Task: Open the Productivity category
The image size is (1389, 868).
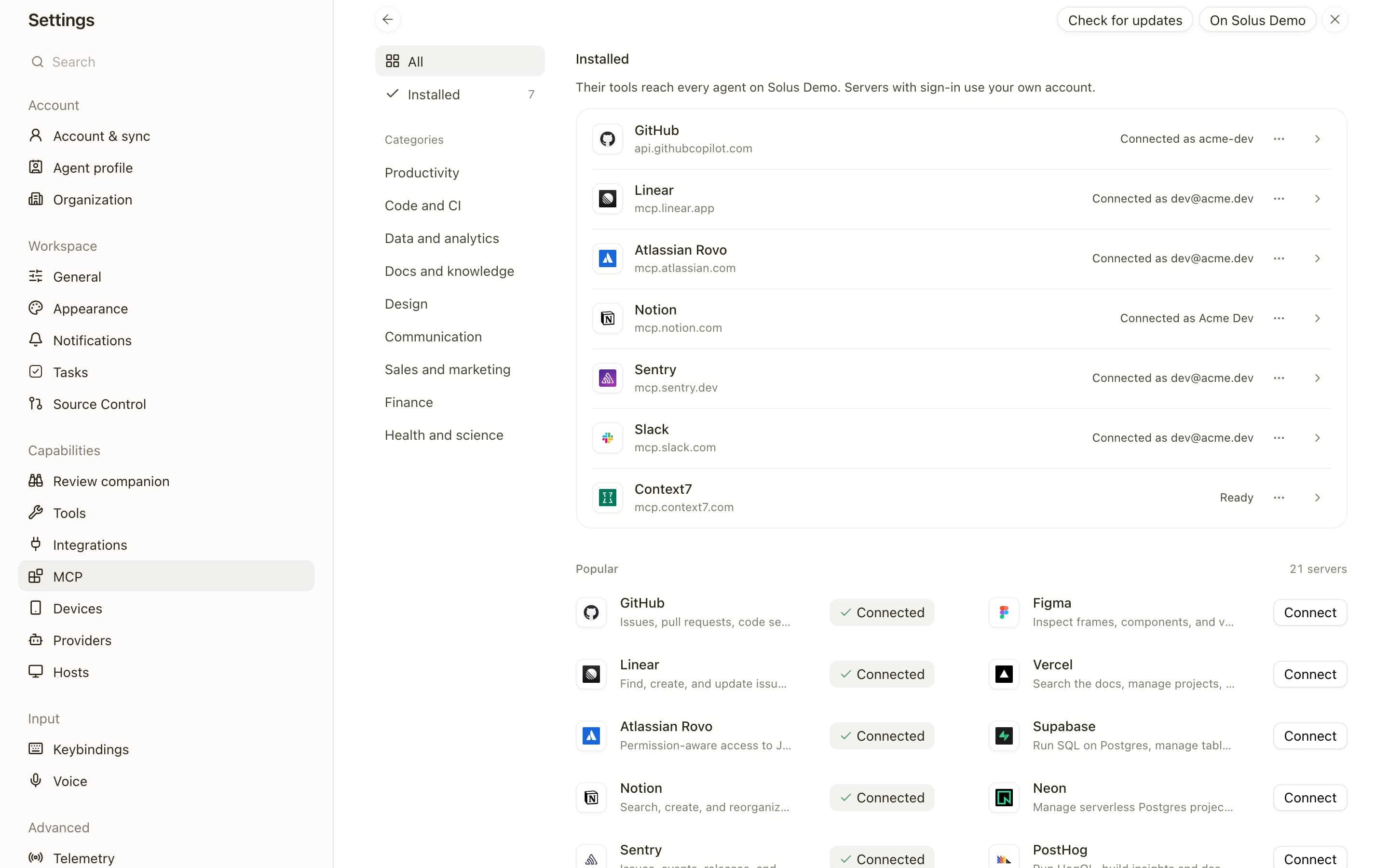Action: [x=460, y=173]
